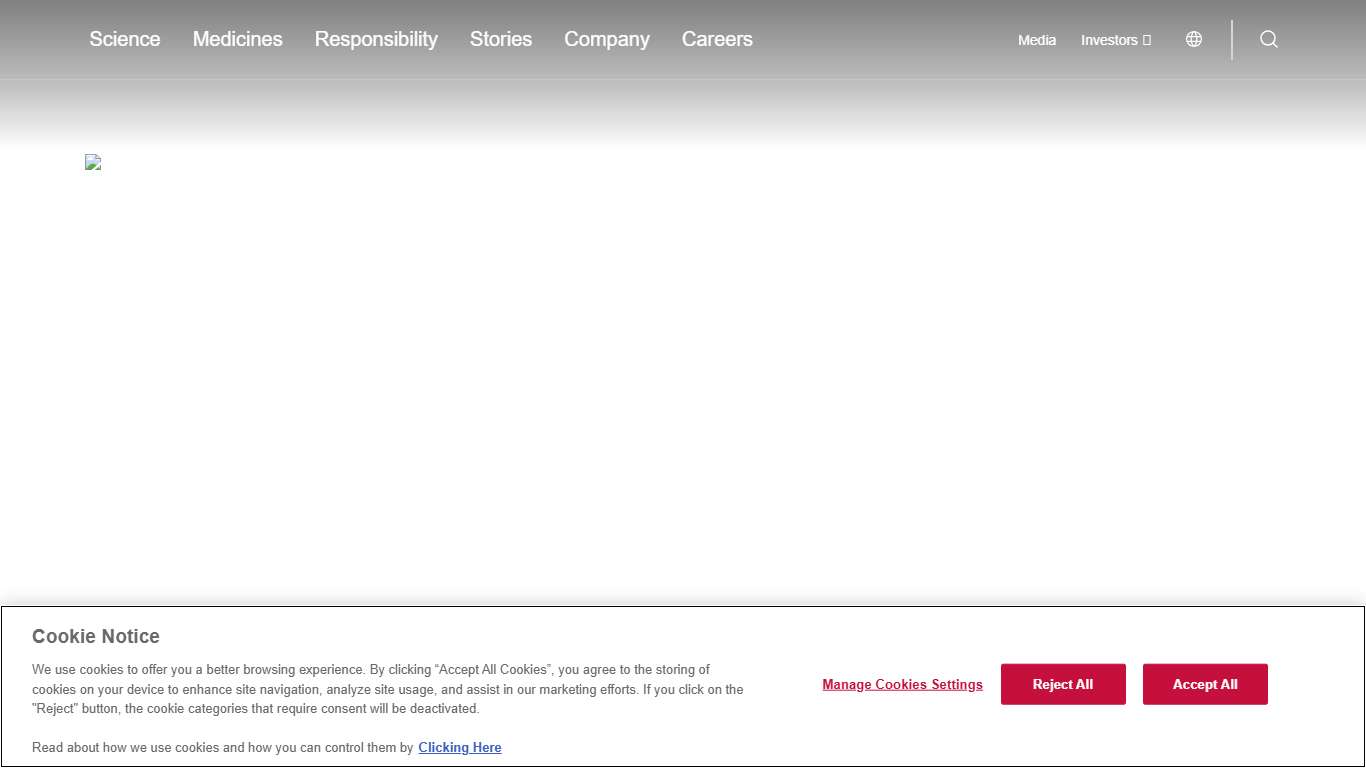Follow the Clicking Here cookie policy link
1366x768 pixels.
coord(460,747)
